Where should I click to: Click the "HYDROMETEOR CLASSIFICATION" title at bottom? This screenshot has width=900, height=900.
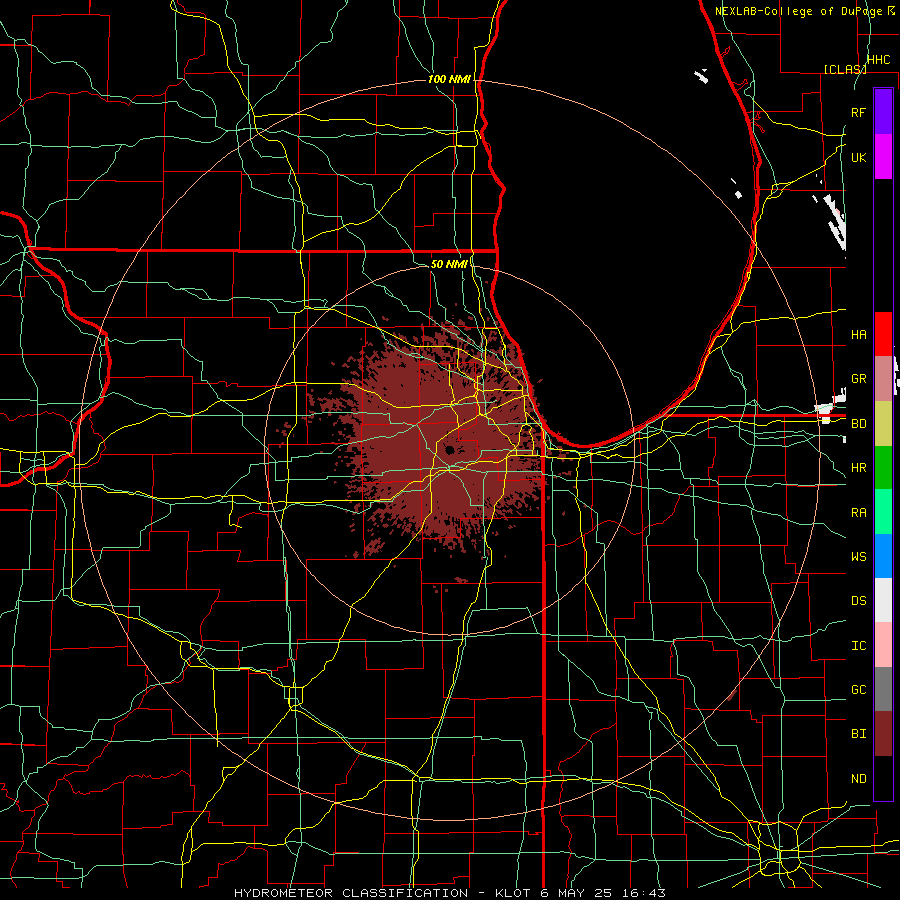[x=351, y=893]
